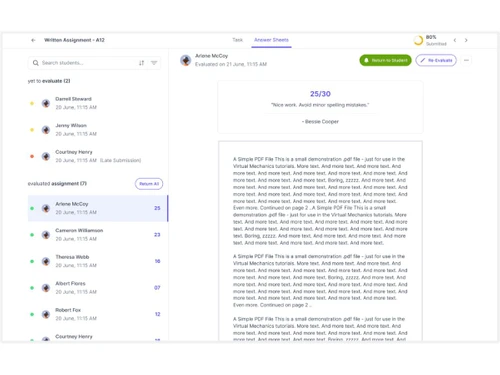Image resolution: width=500 pixels, height=375 pixels.
Task: Click the feedback comment about spelling mistakes
Action: [320, 105]
